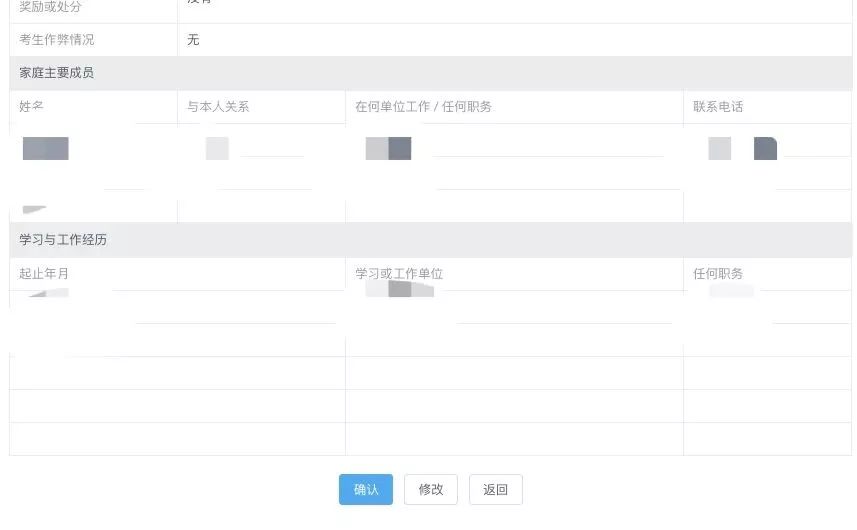Click the 姓名 column header

pos(32,106)
